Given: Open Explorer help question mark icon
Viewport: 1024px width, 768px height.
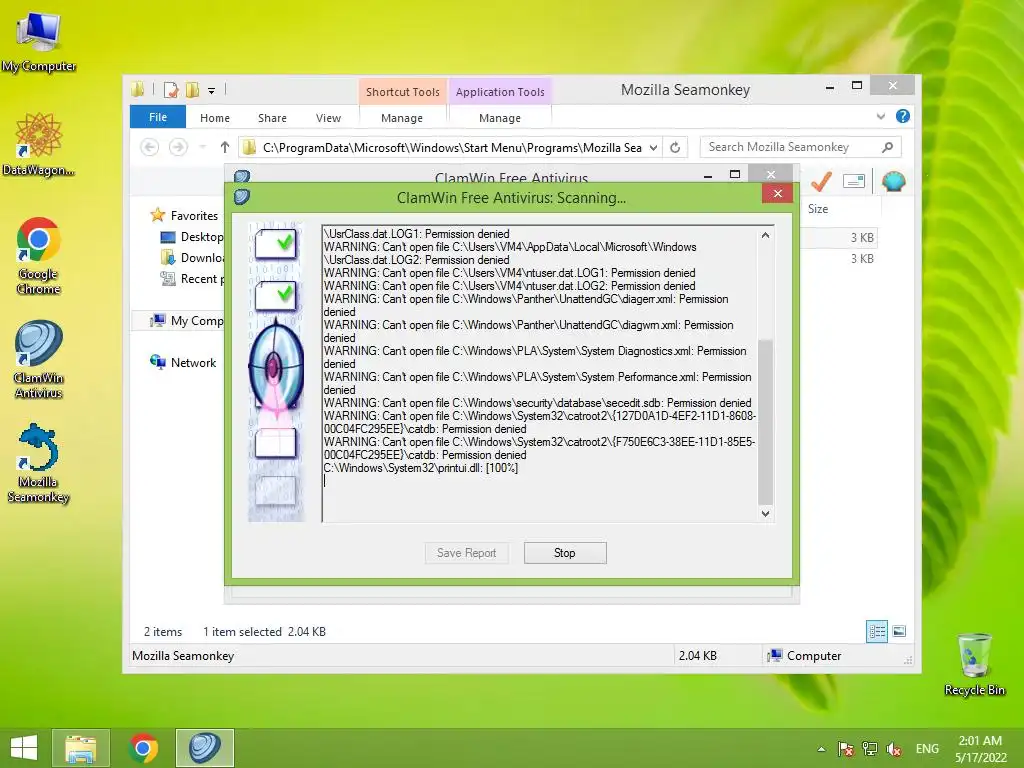Looking at the screenshot, I should [x=903, y=116].
